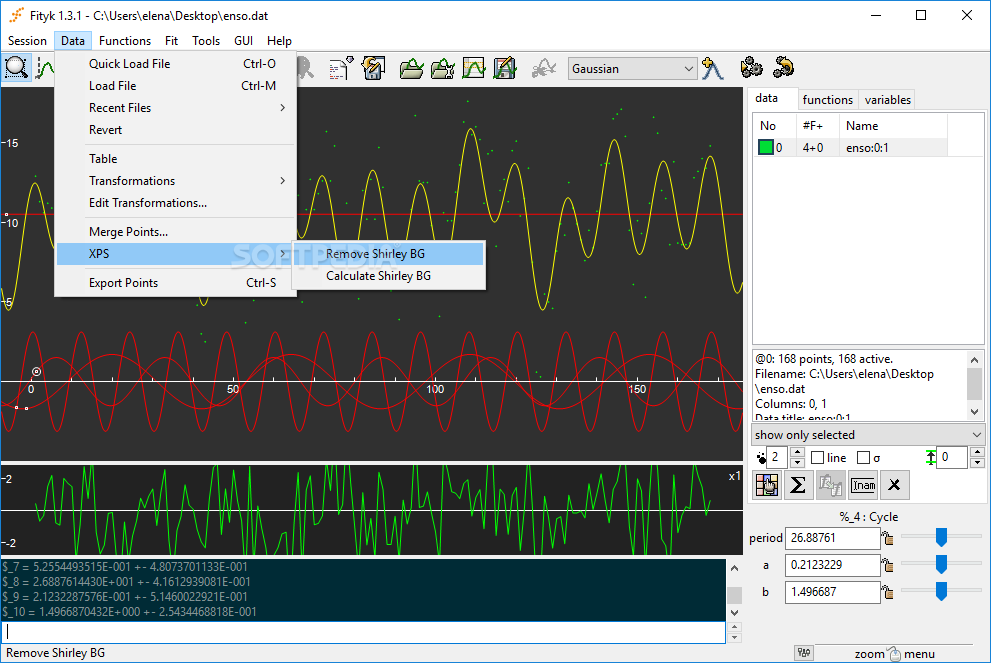Click the green colour swatch of dataset 0
This screenshot has height=663, width=991.
(765, 147)
